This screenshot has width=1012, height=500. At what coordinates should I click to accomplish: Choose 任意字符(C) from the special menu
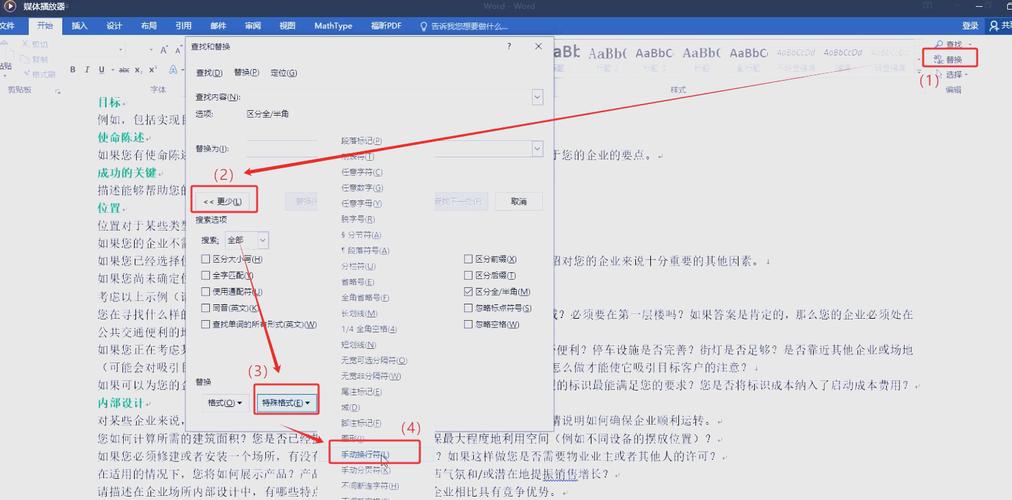click(x=361, y=172)
